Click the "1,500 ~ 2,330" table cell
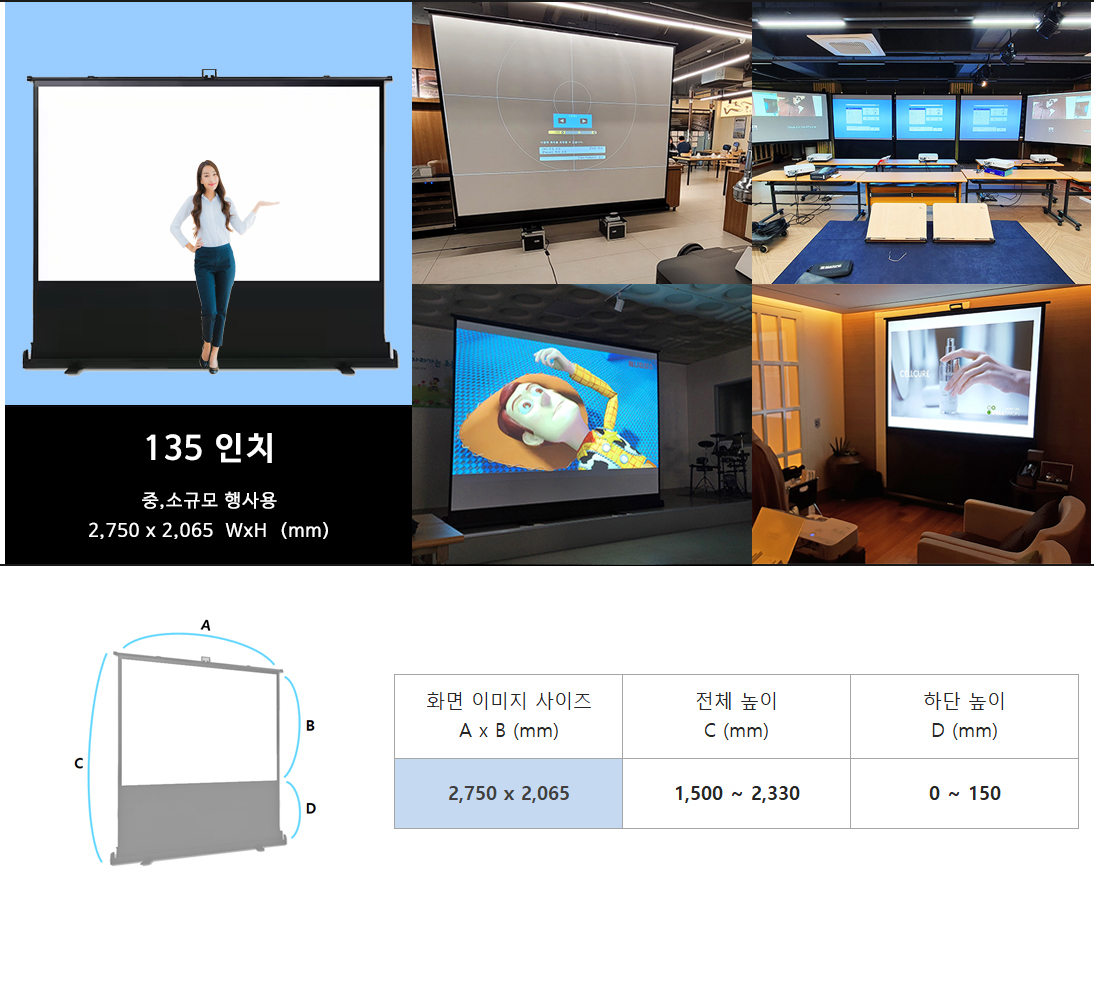Image resolution: width=1094 pixels, height=994 pixels. 736,793
